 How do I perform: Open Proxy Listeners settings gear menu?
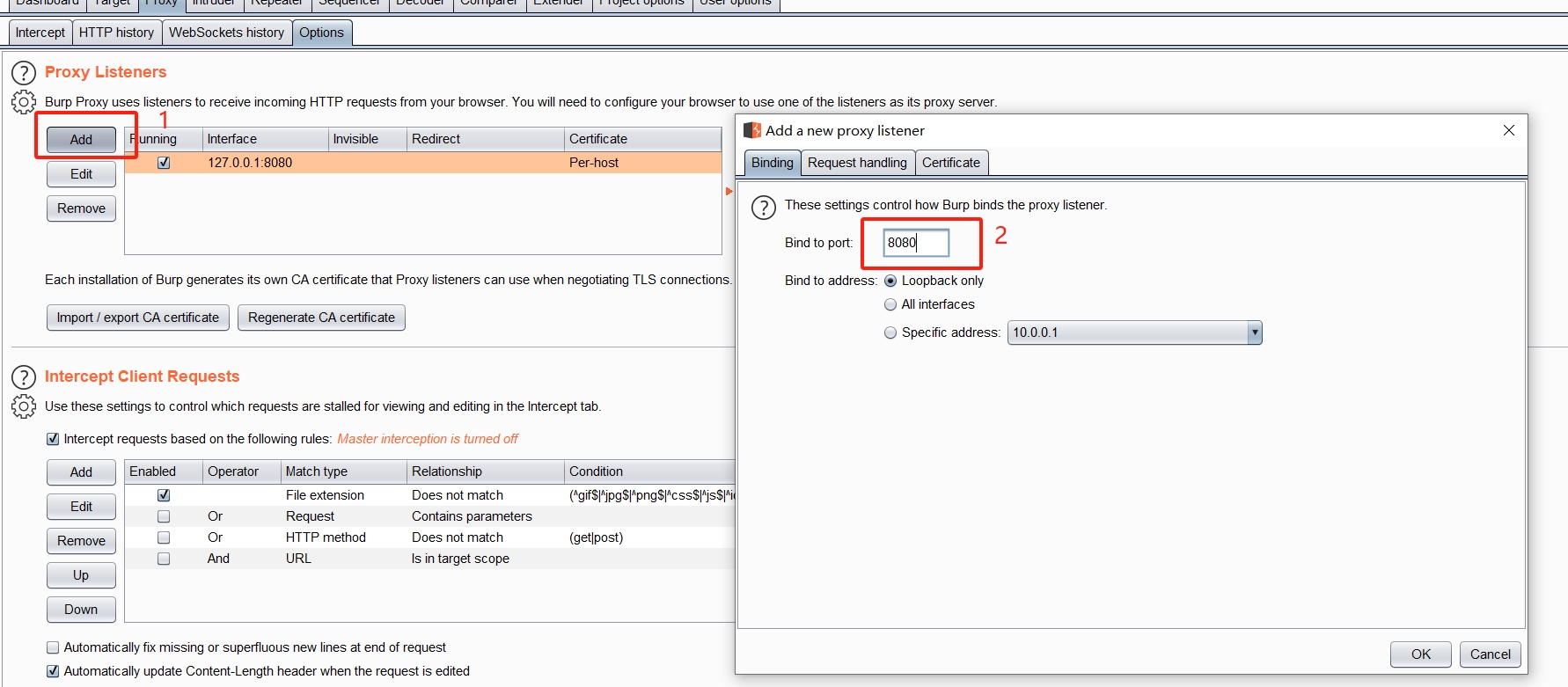coord(24,102)
